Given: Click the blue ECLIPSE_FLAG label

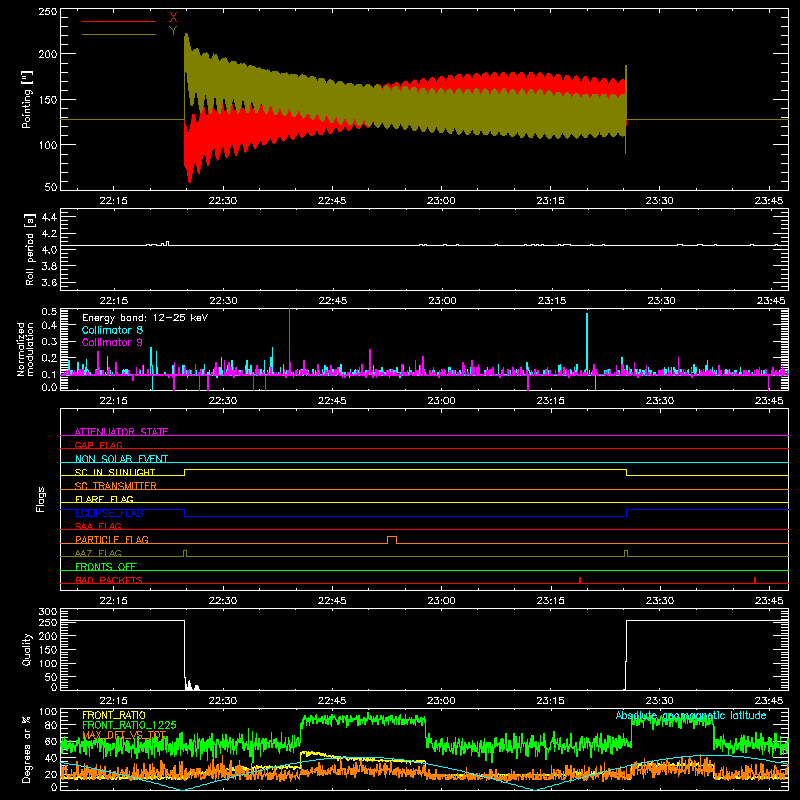Looking at the screenshot, I should 109,513.
